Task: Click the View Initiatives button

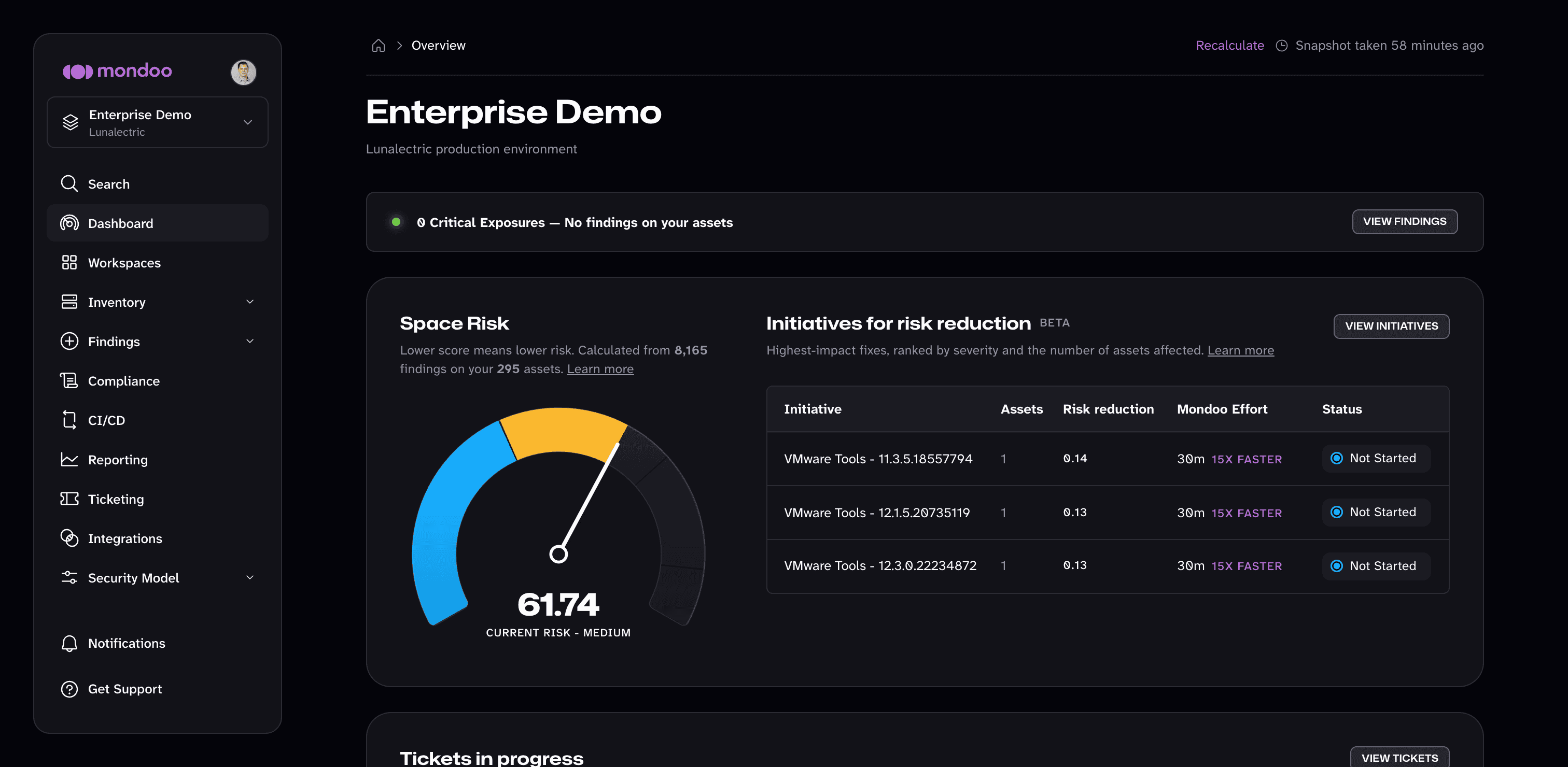Action: 1391,326
